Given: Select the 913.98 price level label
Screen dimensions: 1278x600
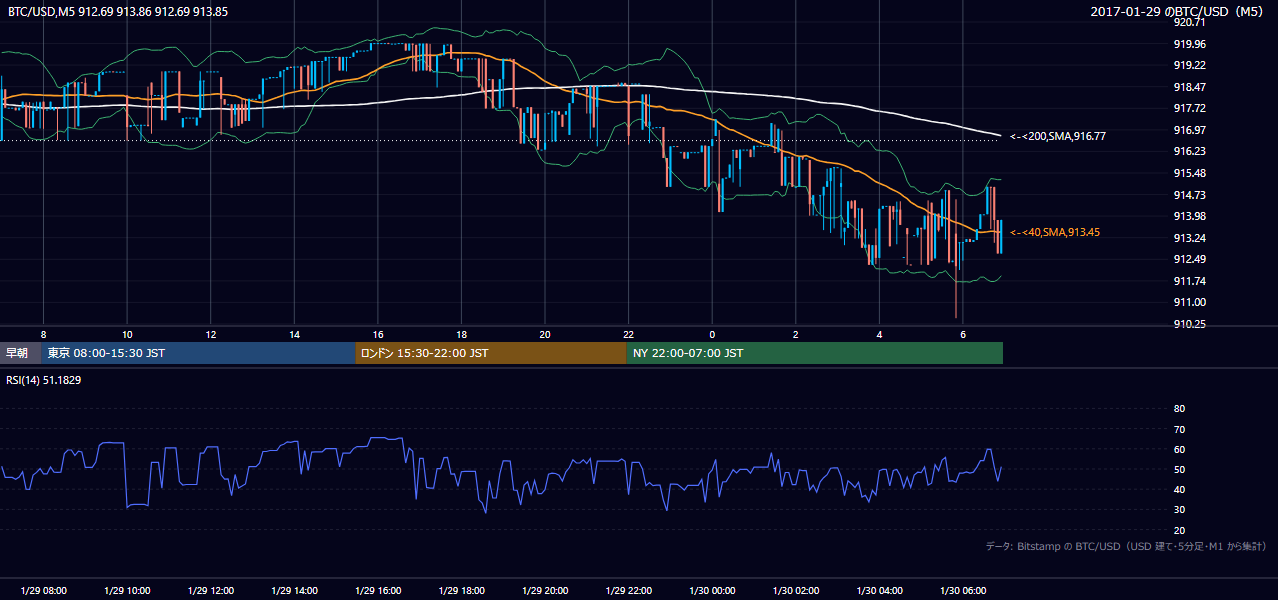Looking at the screenshot, I should [1189, 216].
